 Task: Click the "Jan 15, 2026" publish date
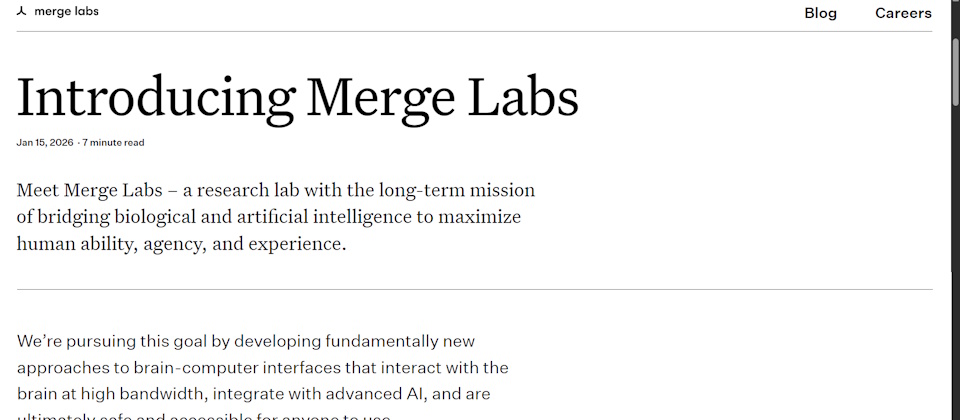click(45, 143)
